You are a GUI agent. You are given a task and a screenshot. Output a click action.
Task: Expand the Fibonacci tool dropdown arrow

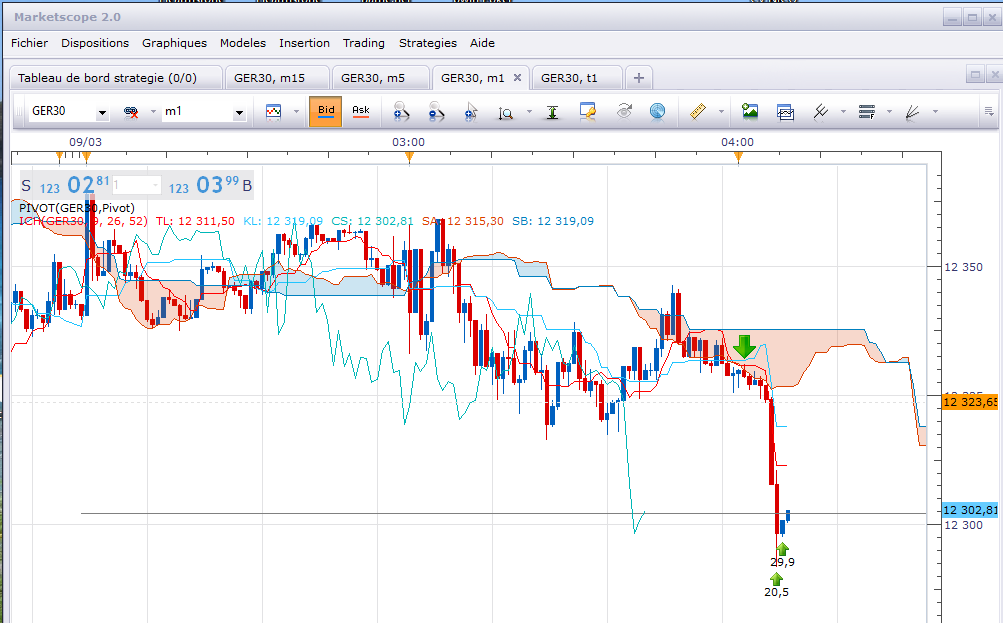tap(889, 112)
